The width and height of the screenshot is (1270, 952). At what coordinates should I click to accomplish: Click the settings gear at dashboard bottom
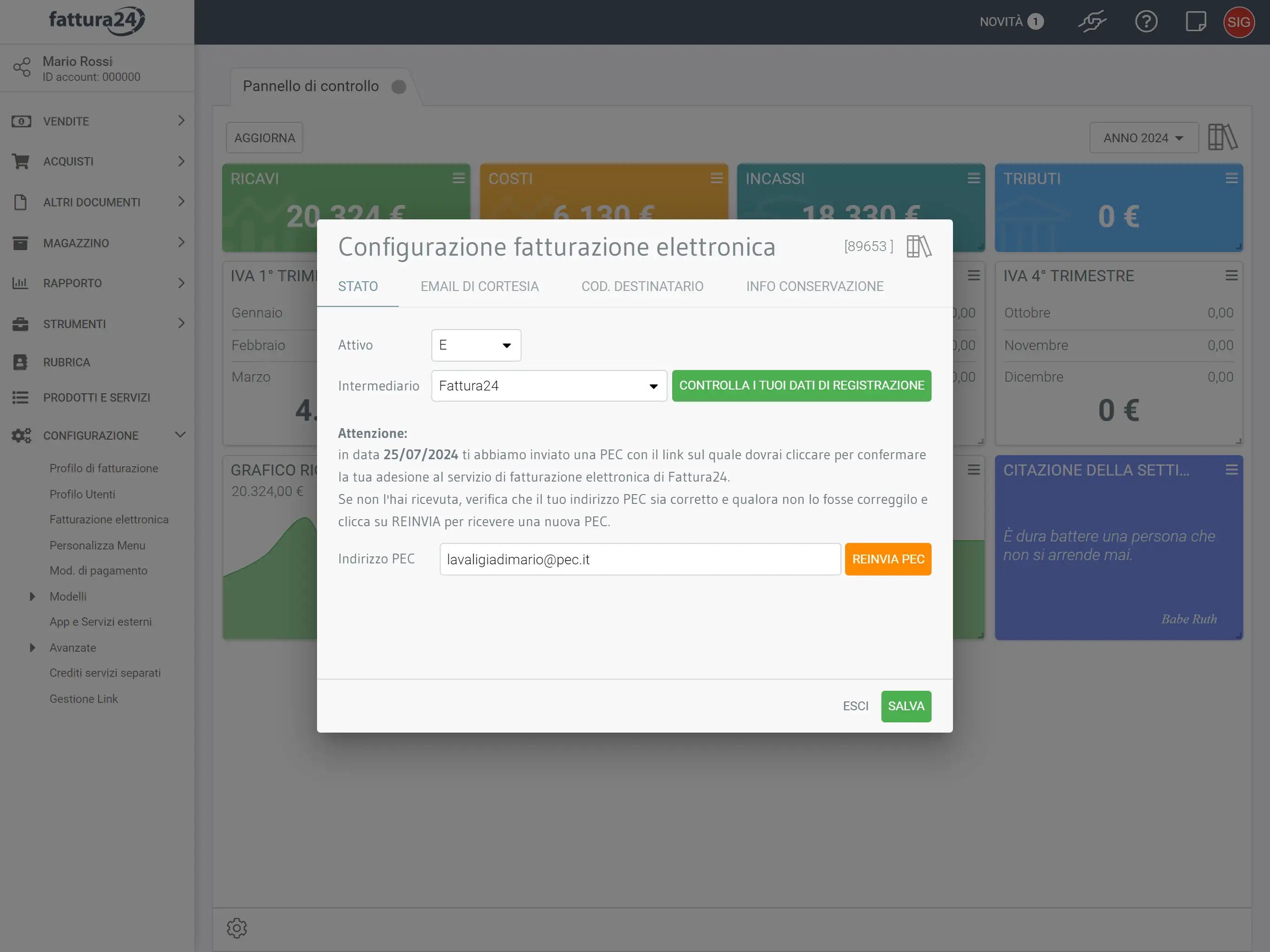coord(237,928)
